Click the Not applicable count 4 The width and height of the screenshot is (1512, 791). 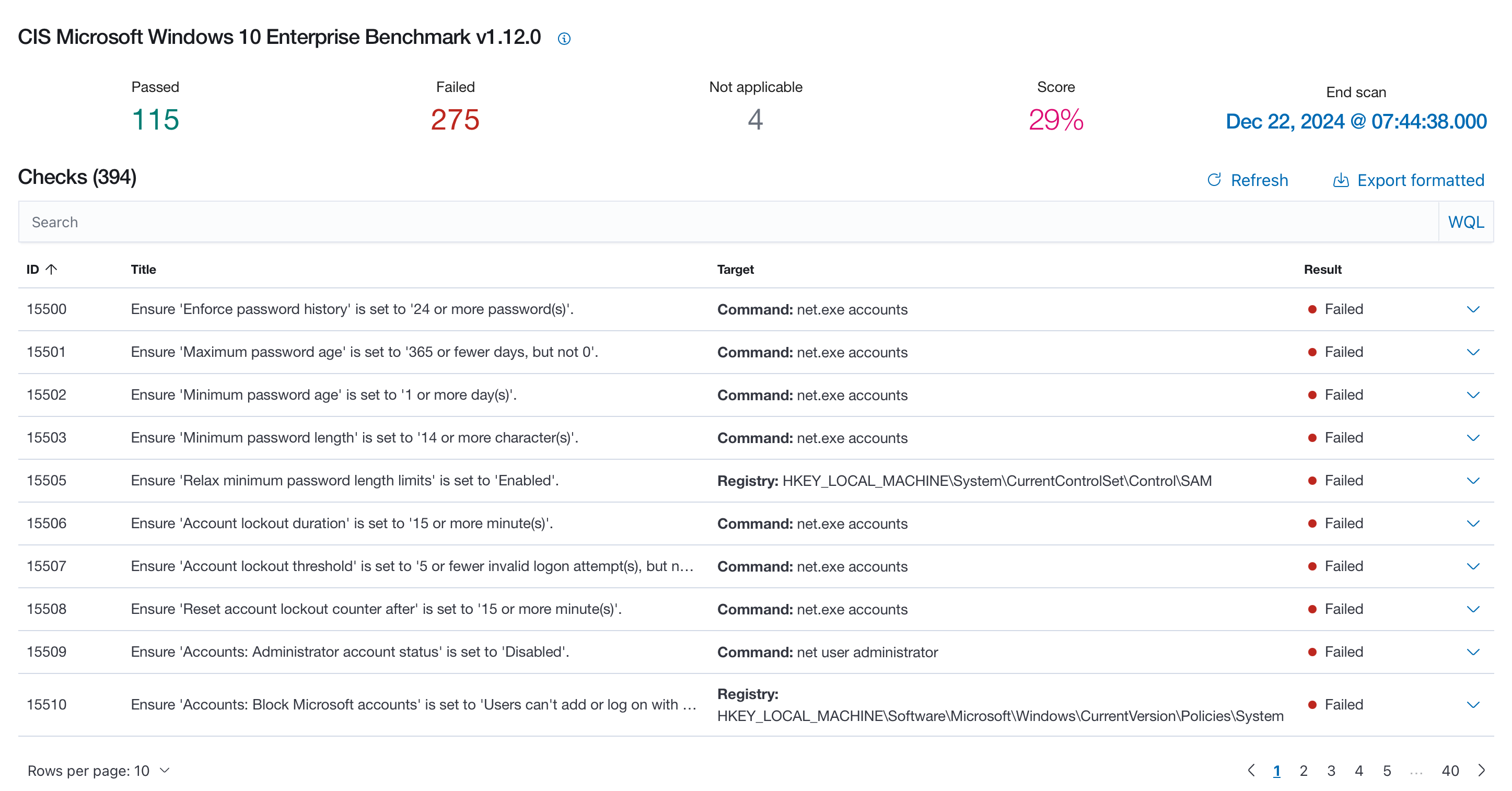click(755, 120)
